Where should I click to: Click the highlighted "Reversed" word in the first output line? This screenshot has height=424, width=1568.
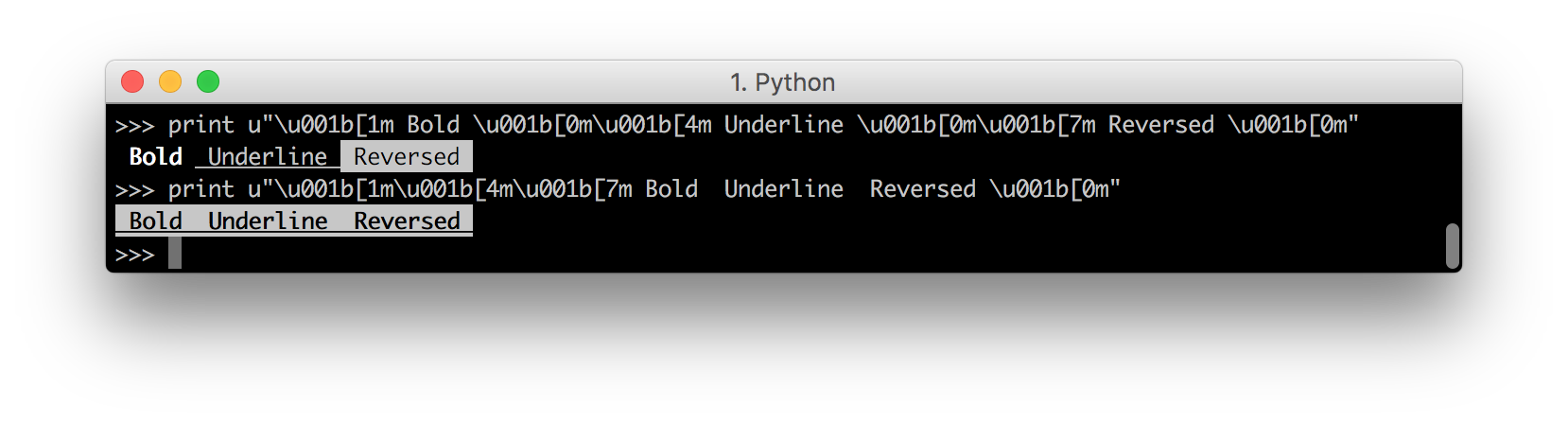(x=407, y=157)
